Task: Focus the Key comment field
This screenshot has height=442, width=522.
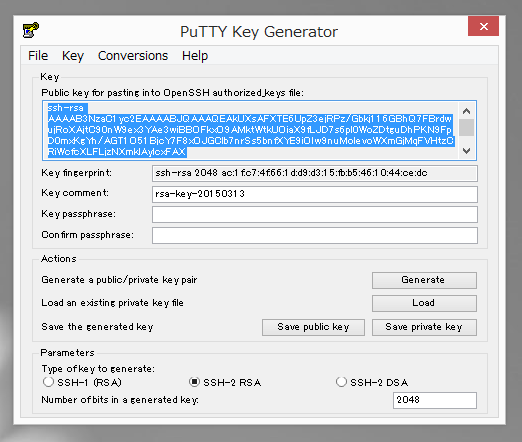Action: point(315,194)
